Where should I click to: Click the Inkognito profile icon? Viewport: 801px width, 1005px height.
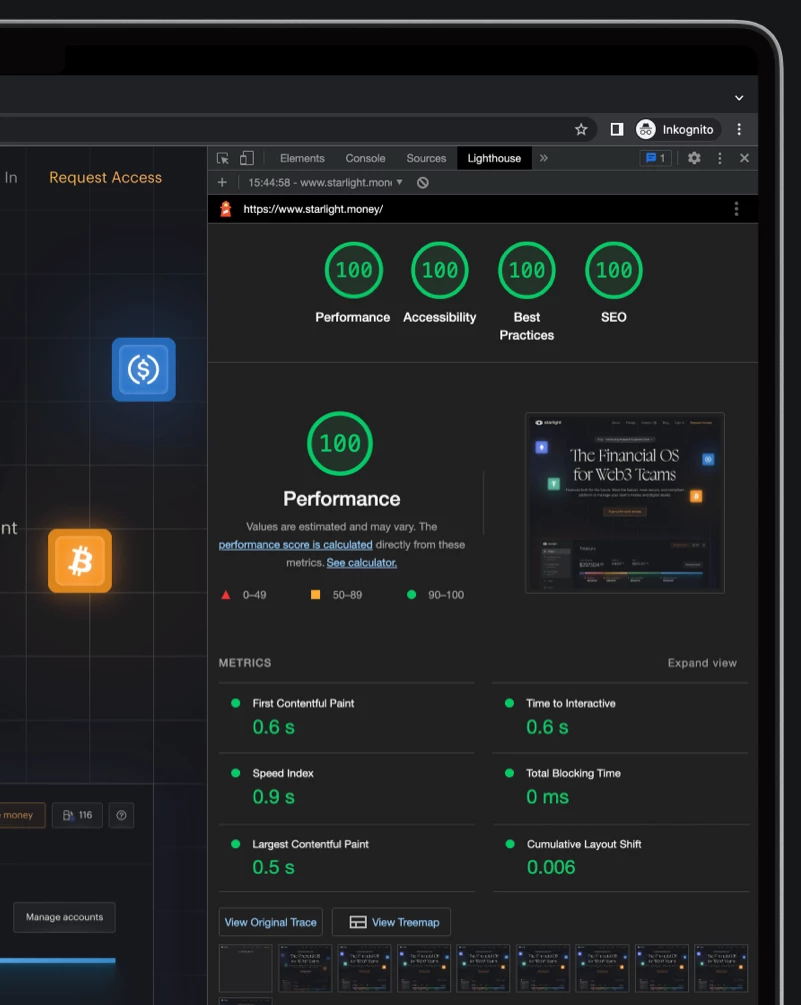coord(645,129)
